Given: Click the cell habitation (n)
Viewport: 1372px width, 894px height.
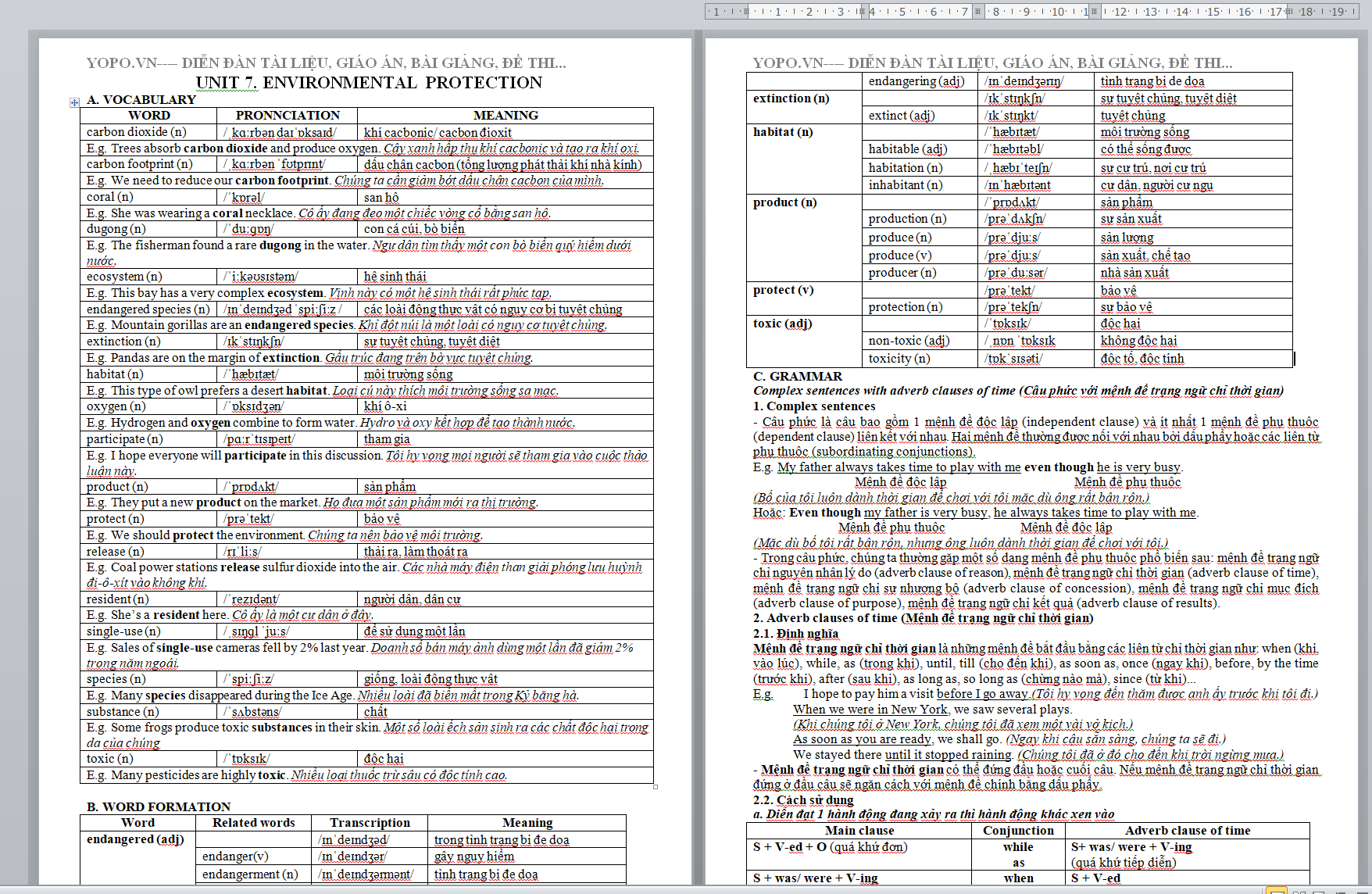Looking at the screenshot, I should (x=920, y=168).
